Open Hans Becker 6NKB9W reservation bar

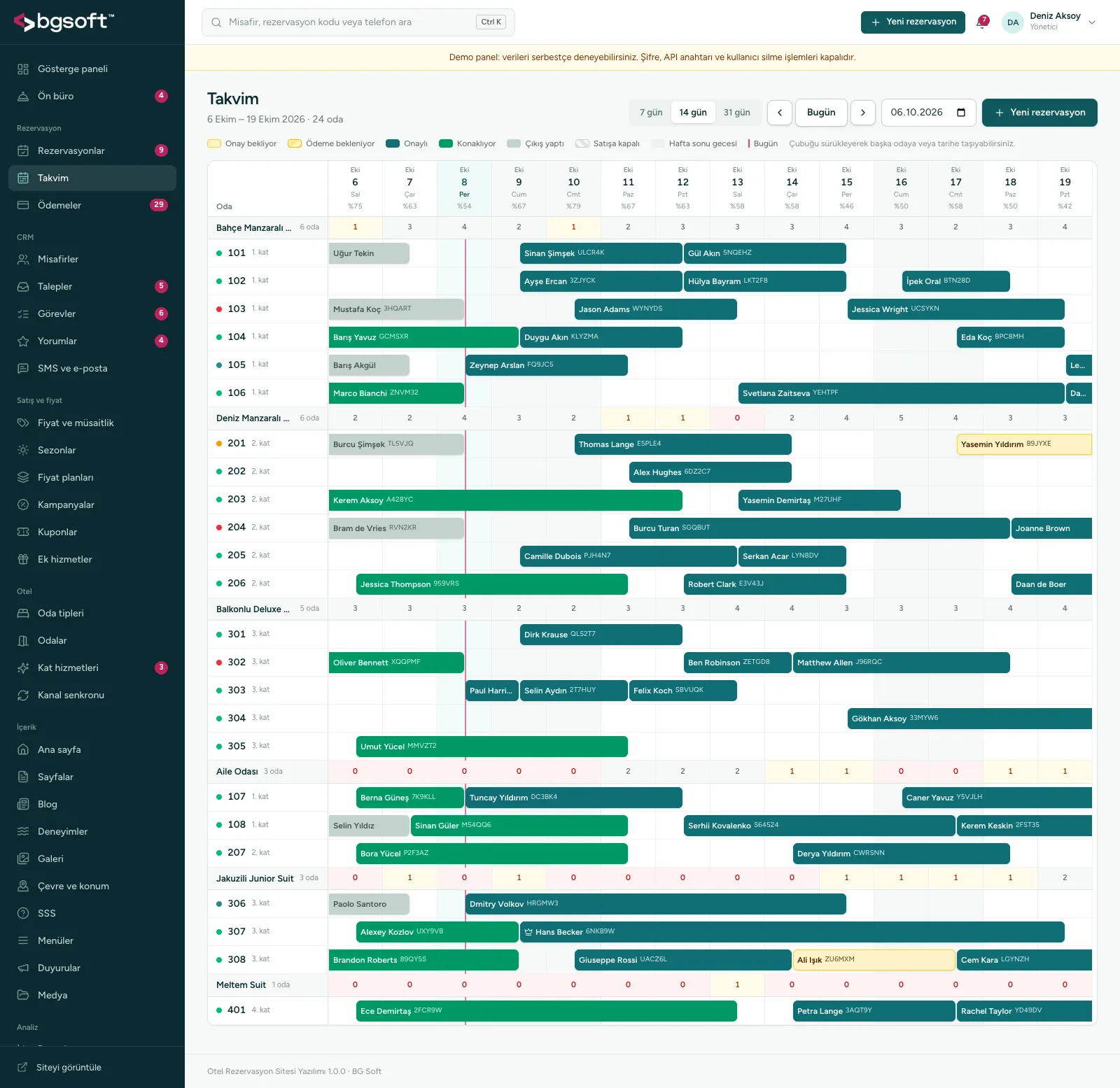click(x=792, y=932)
